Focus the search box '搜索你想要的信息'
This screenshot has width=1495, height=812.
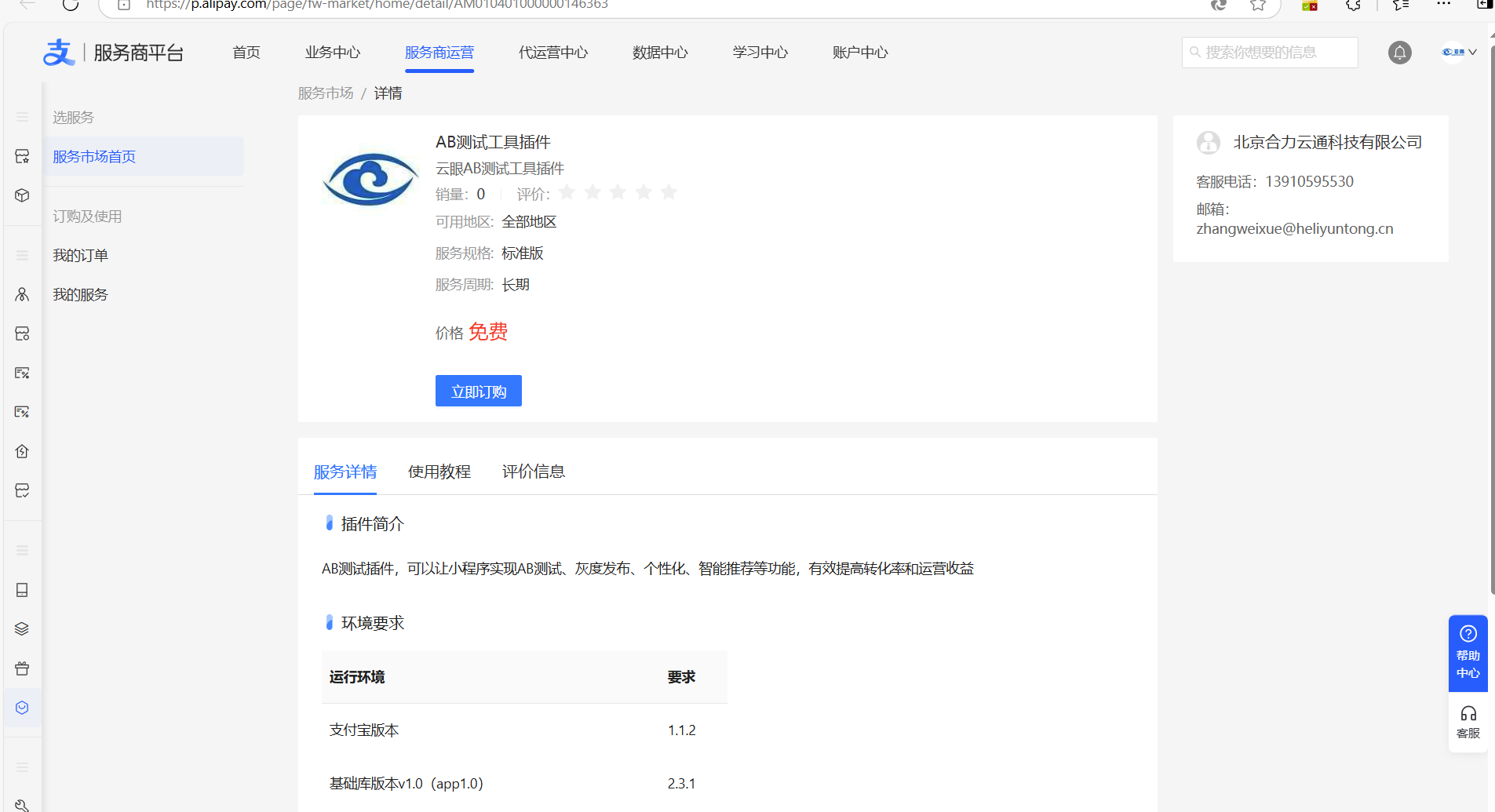(1270, 53)
